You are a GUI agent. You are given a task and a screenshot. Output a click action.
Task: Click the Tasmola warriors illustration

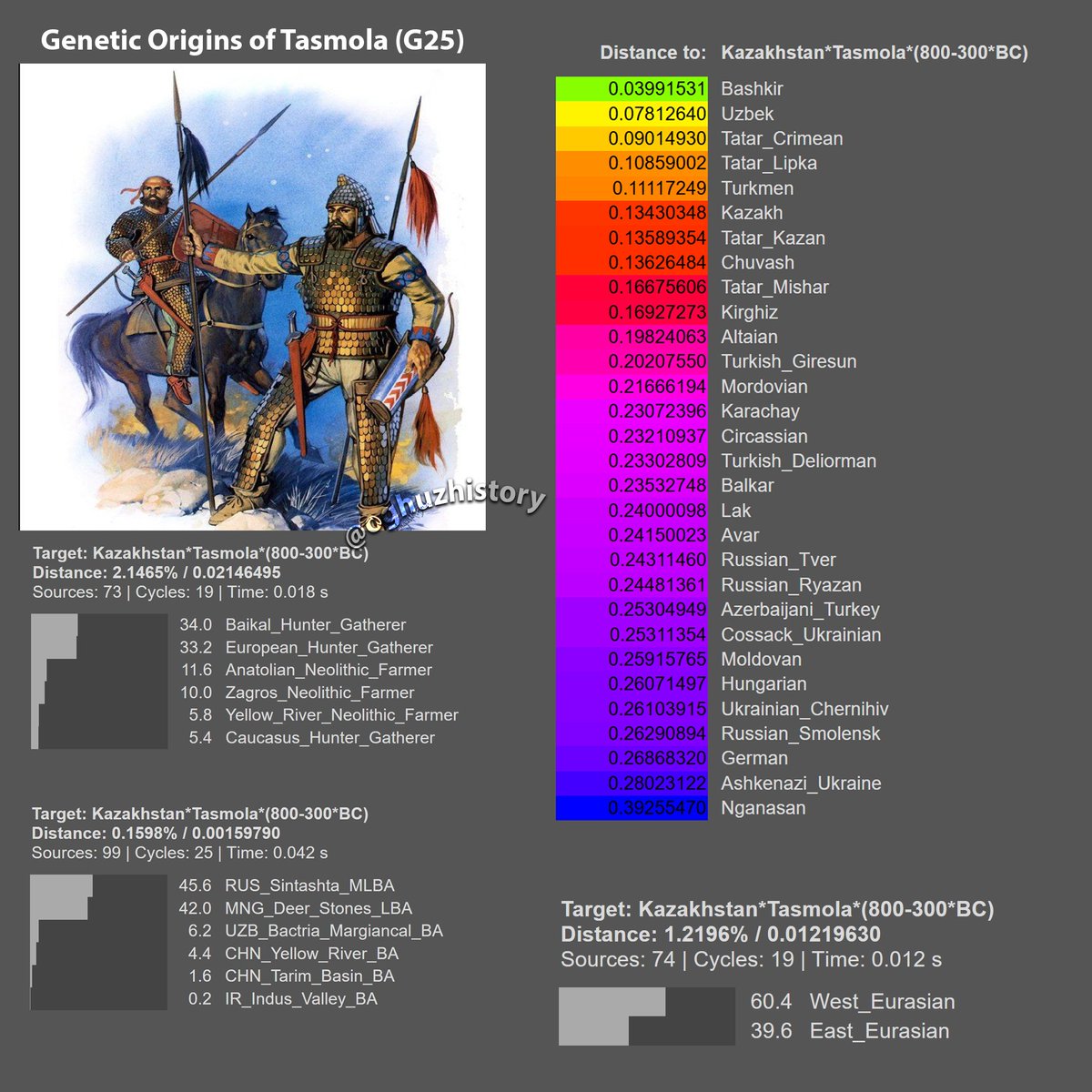[253, 297]
